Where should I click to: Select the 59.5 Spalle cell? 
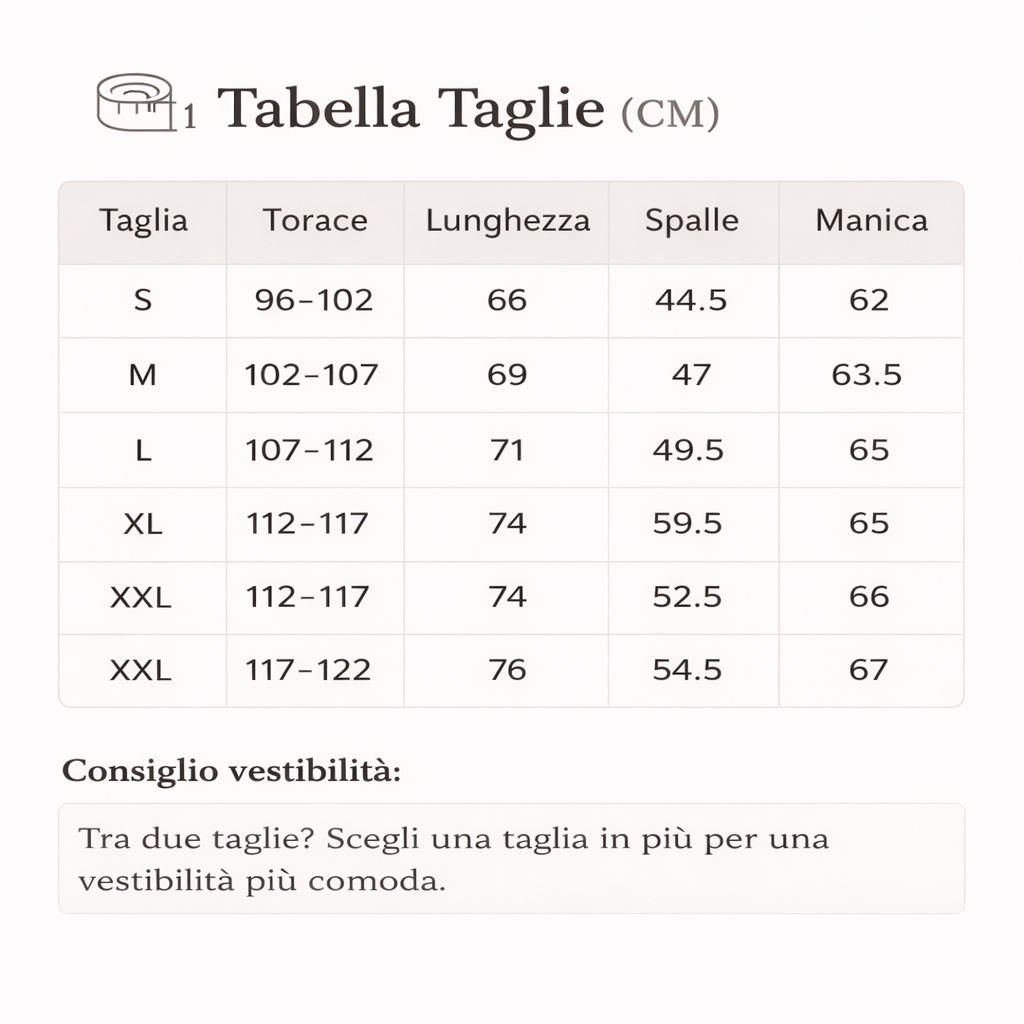click(688, 523)
